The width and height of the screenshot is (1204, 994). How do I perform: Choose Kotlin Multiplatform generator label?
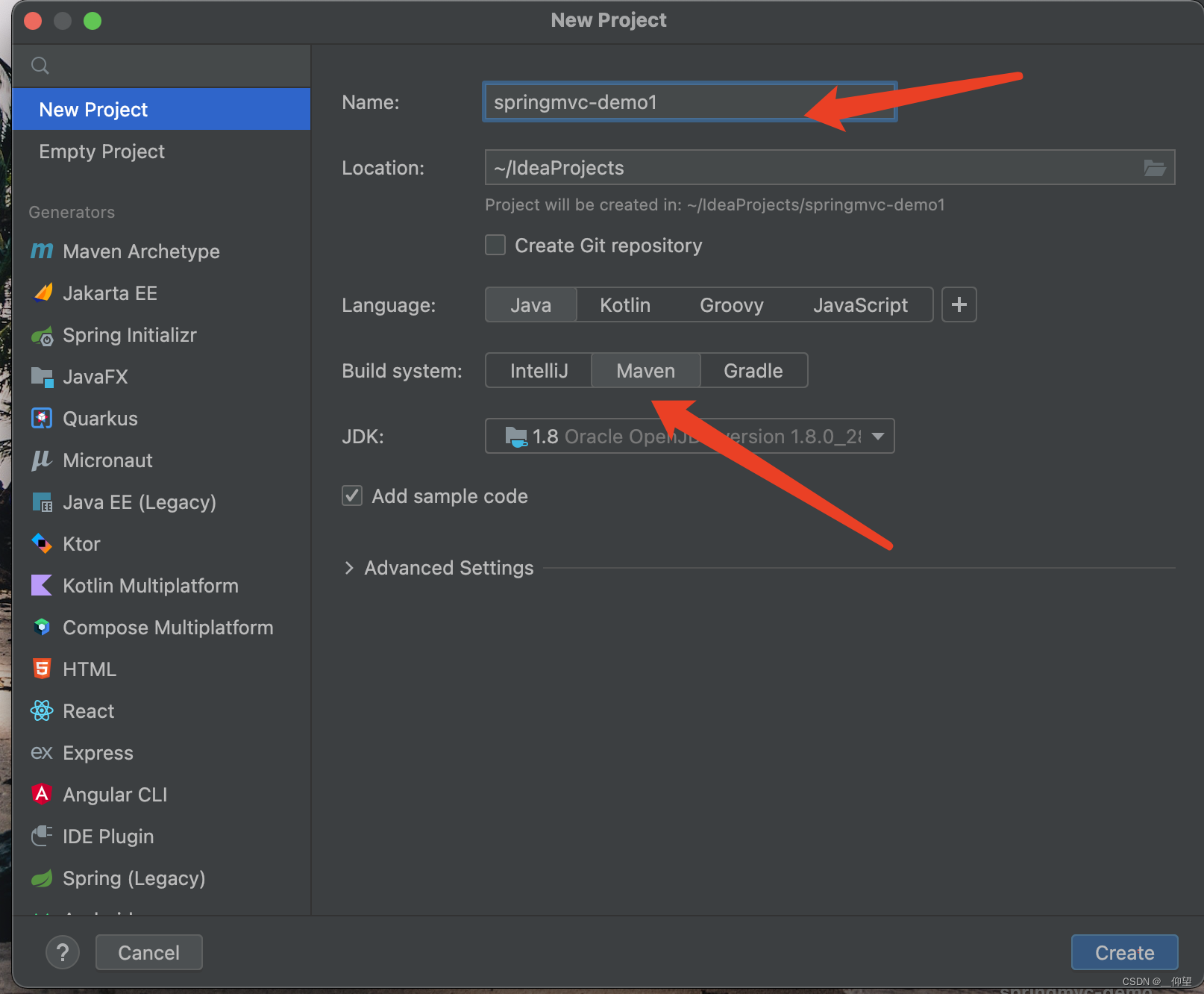[x=151, y=586]
